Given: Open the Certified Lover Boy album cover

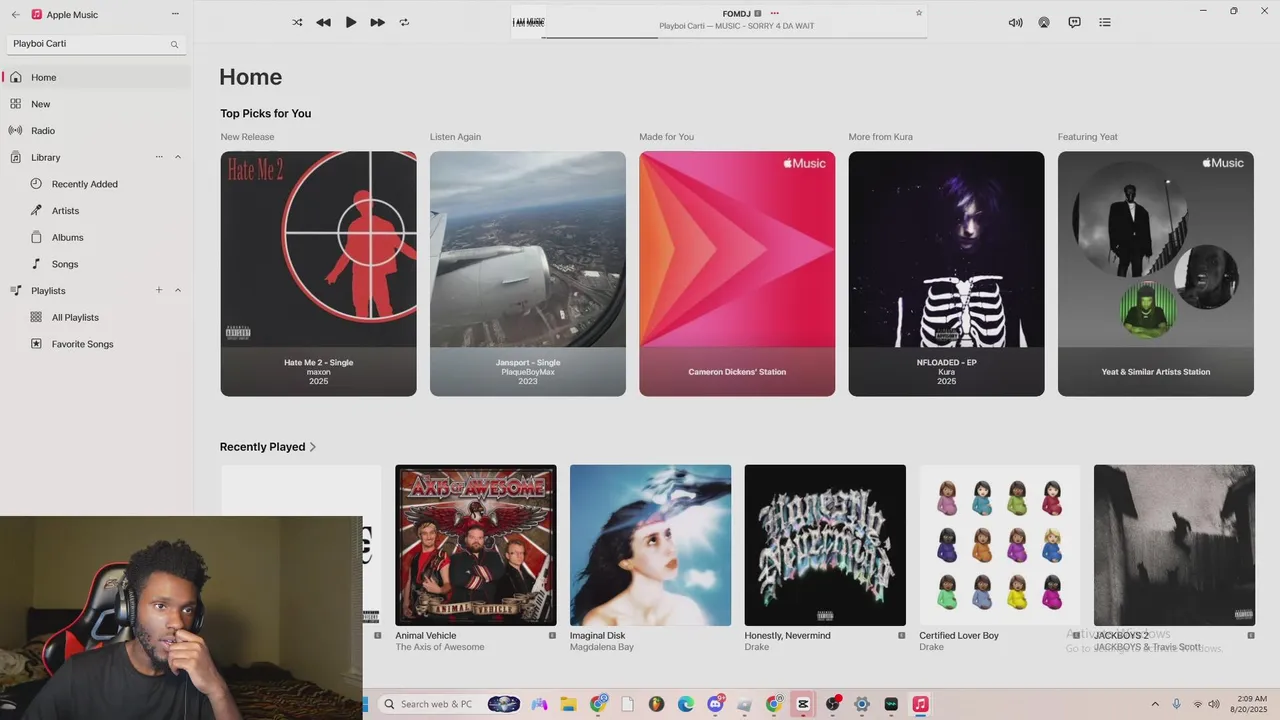Looking at the screenshot, I should (1000, 545).
